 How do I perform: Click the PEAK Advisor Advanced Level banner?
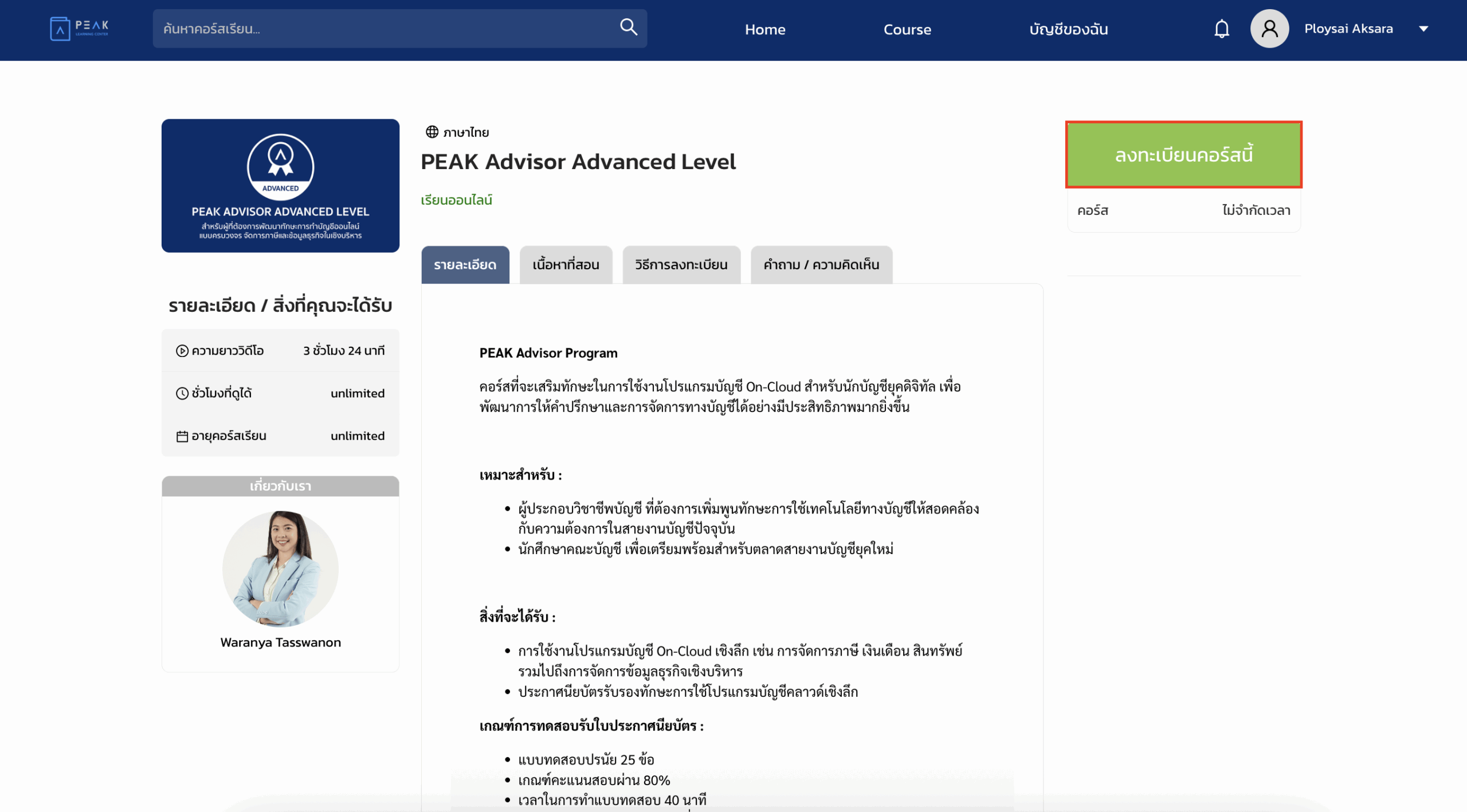[x=280, y=186]
